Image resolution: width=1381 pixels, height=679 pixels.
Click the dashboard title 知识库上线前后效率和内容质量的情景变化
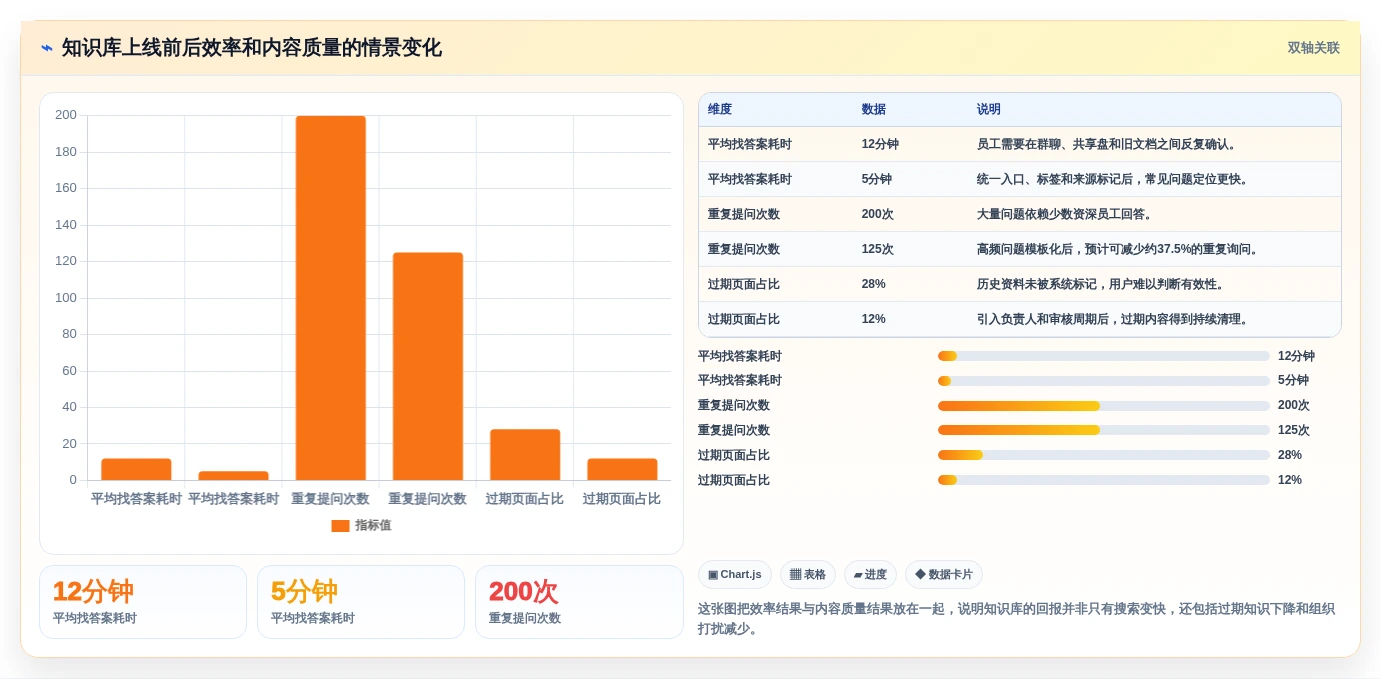coord(251,48)
